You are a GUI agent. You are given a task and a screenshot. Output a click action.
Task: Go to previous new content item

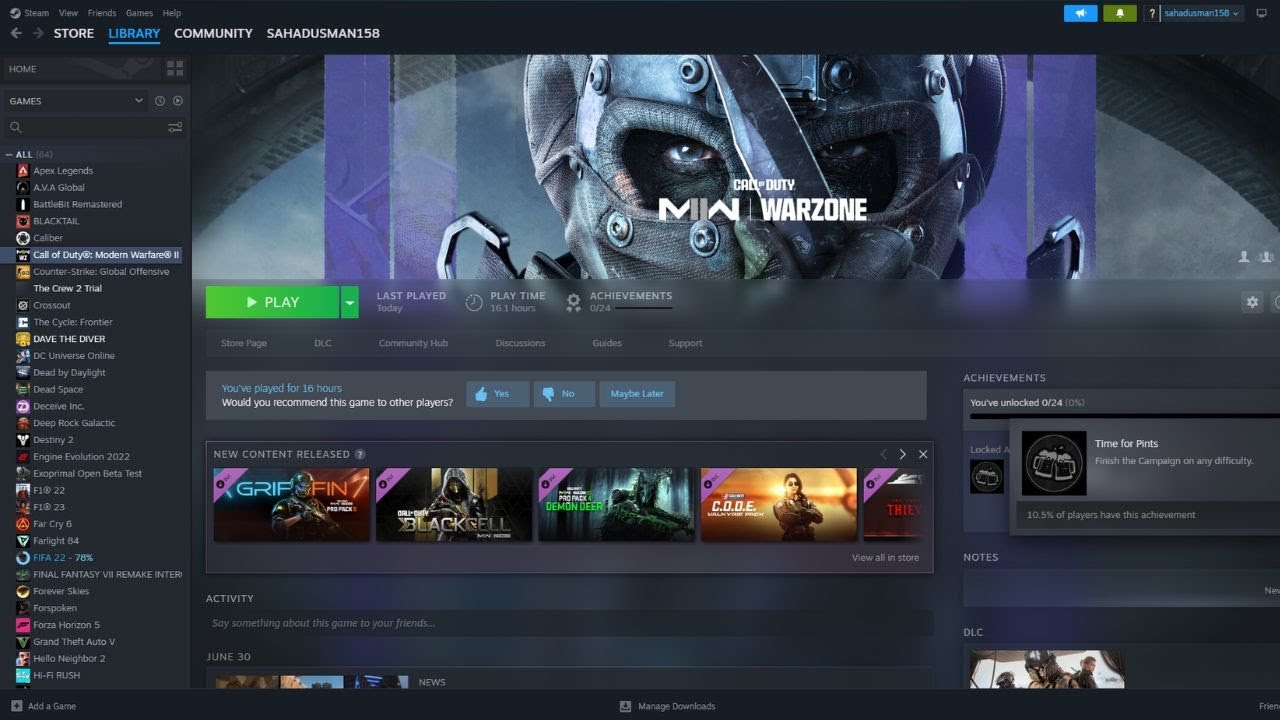click(x=883, y=454)
